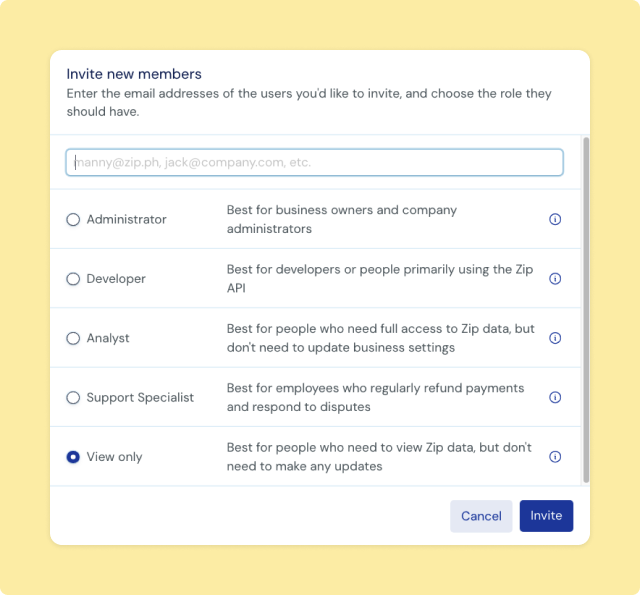Screen dimensions: 640x595
Task: Select the Analyst radio option
Action: (x=73, y=338)
